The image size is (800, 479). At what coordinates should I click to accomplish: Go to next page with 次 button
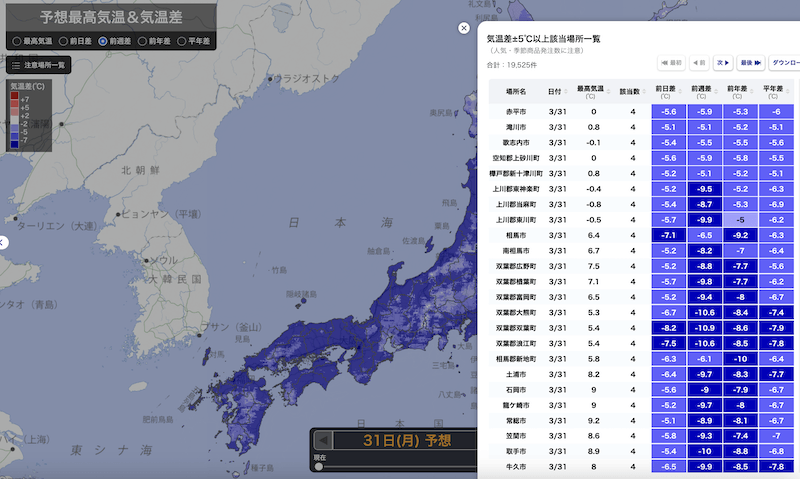[x=723, y=63]
